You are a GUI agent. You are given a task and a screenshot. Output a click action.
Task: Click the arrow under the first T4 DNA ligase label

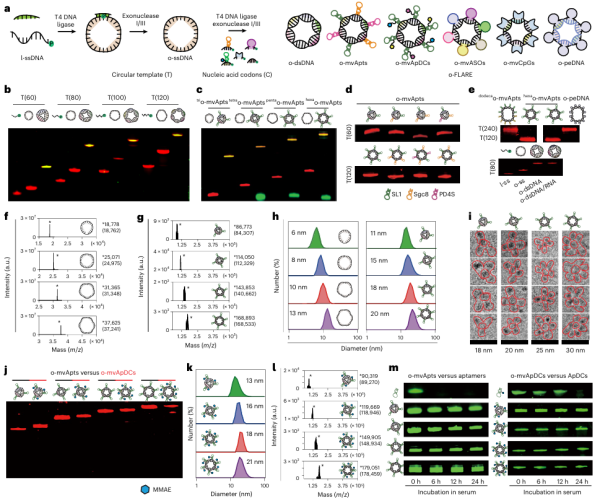67,30
